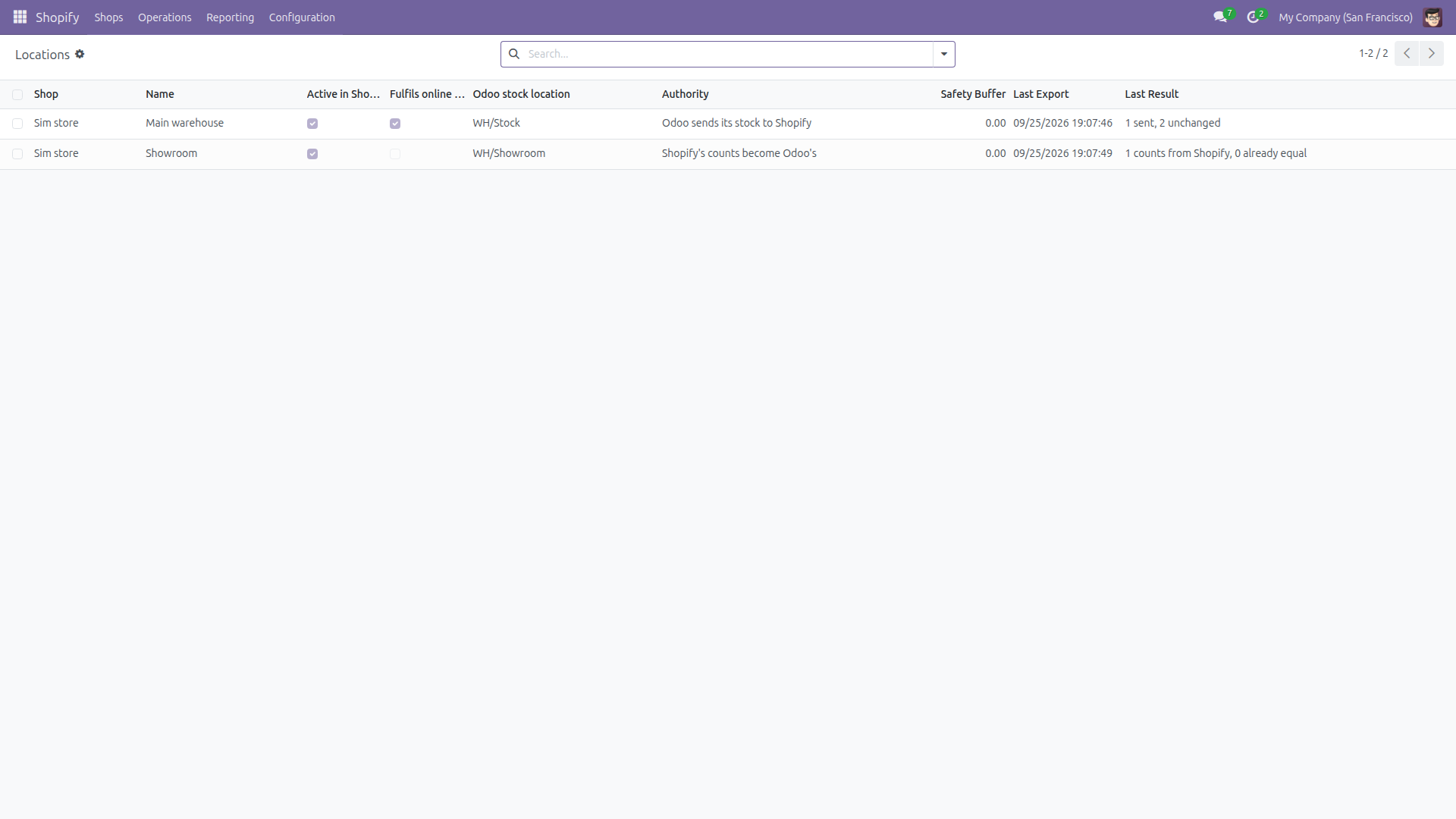Open the apps grid menu icon
Viewport: 1456px width, 819px height.
(x=20, y=17)
